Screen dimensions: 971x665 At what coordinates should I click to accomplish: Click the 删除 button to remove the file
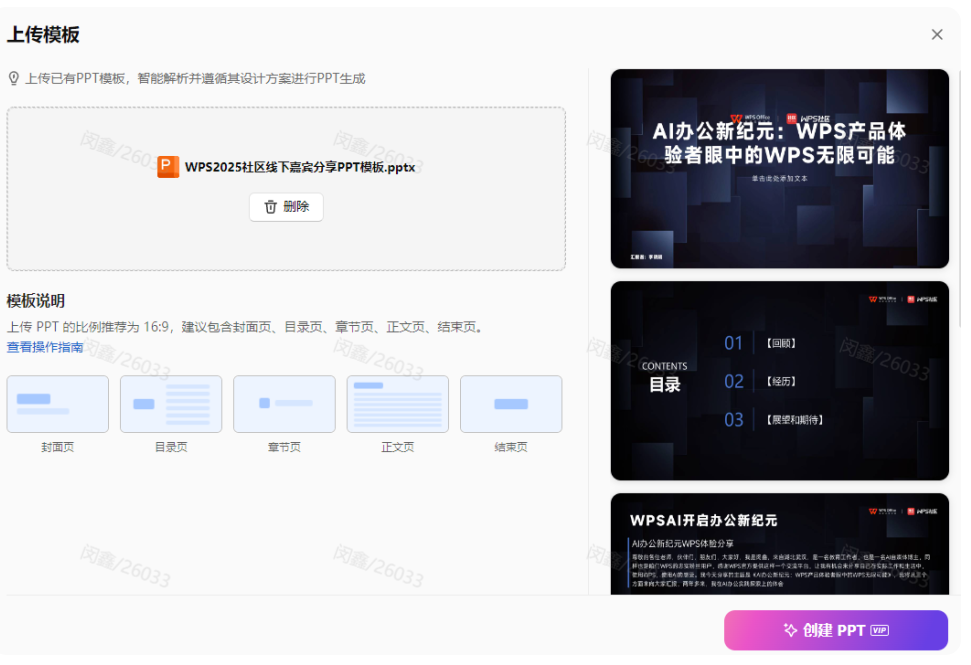(x=286, y=207)
